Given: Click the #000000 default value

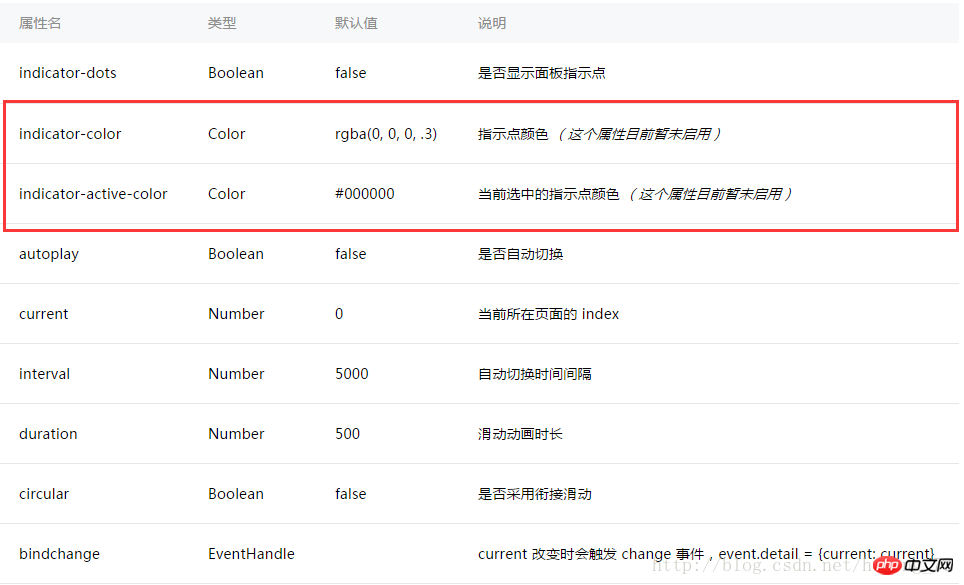Looking at the screenshot, I should [365, 194].
